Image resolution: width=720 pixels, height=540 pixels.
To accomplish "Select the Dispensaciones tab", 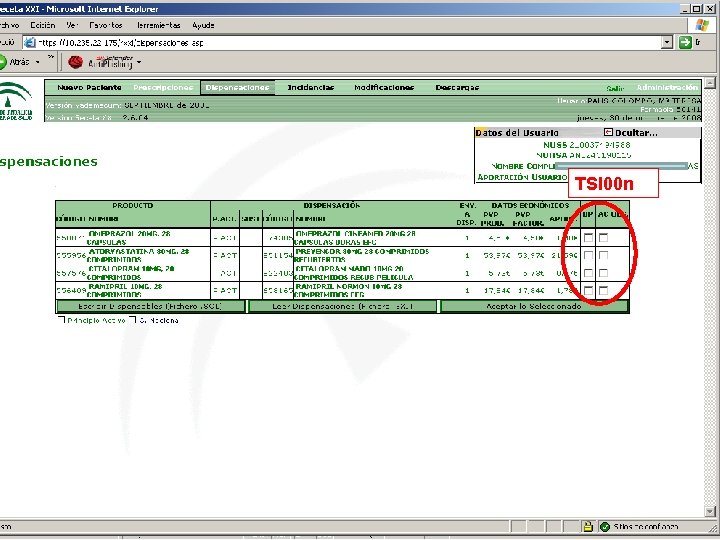I will (237, 87).
